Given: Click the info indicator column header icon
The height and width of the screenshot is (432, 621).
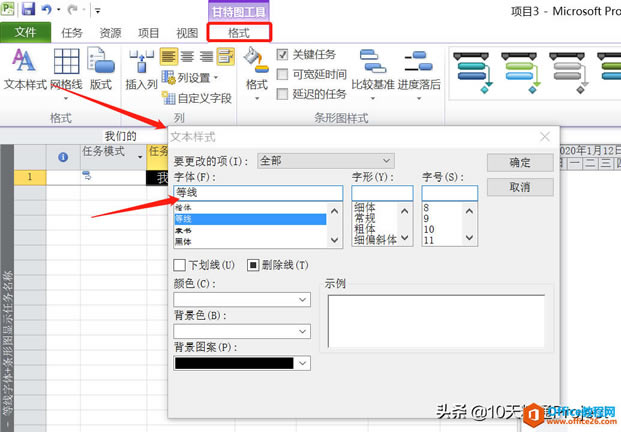Looking at the screenshot, I should point(63,157).
